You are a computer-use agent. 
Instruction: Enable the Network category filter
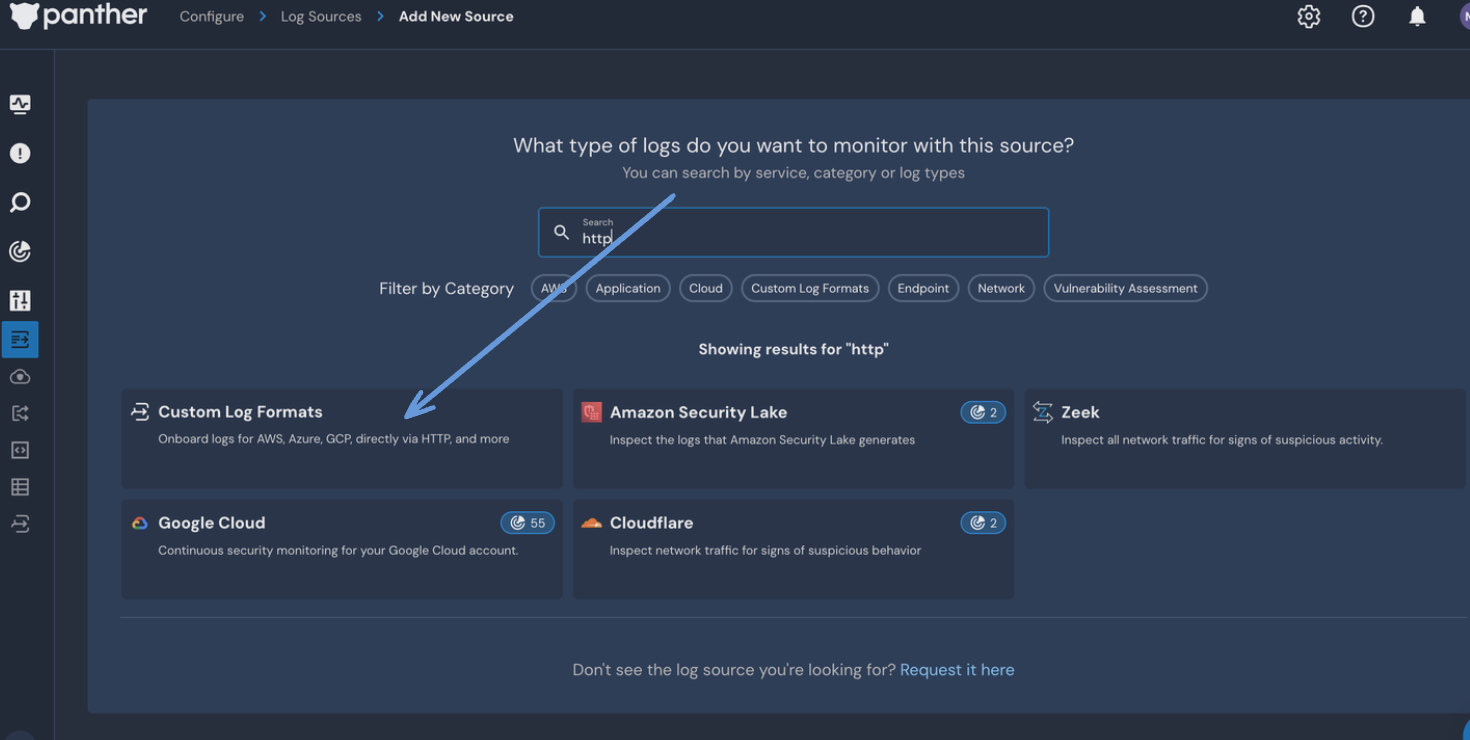(x=1000, y=288)
